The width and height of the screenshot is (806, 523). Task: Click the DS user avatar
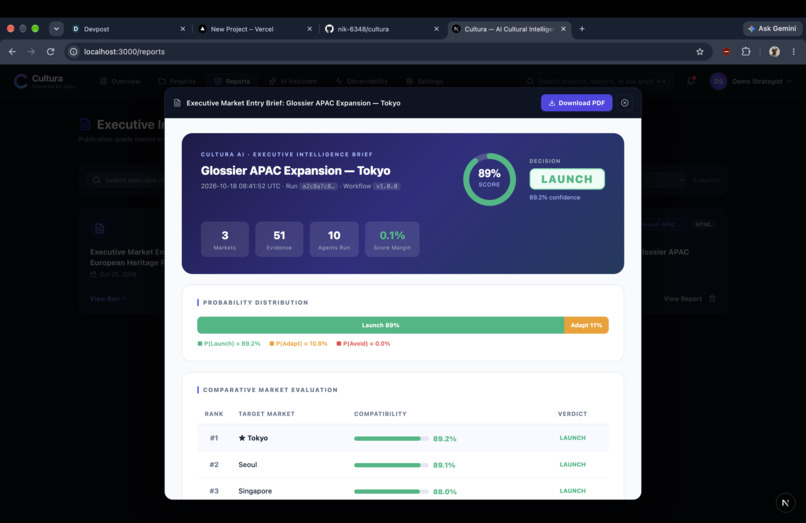(x=719, y=81)
